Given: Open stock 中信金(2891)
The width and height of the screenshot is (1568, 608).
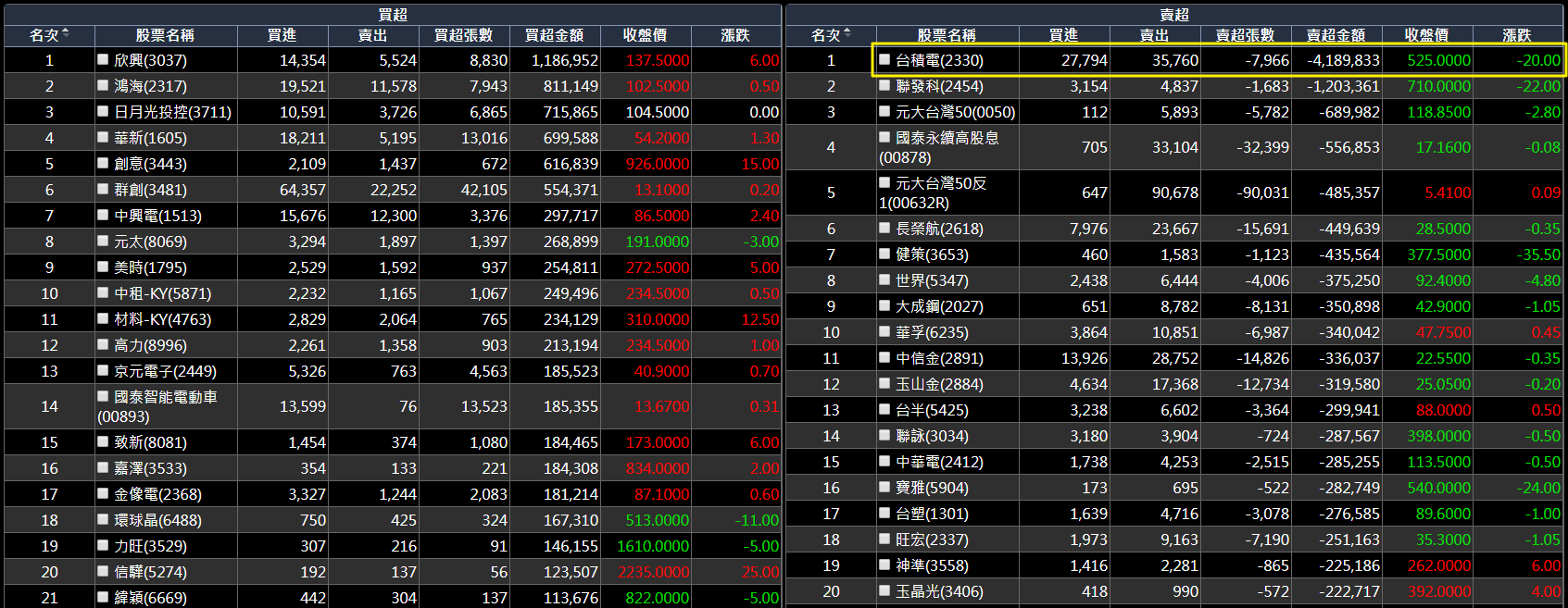Looking at the screenshot, I should (939, 358).
